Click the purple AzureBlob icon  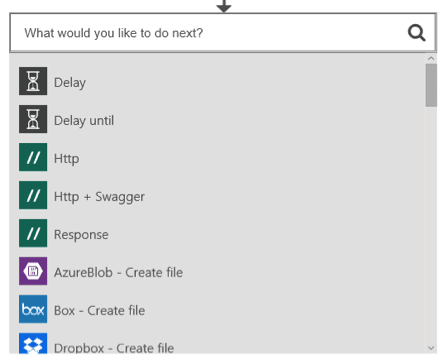coord(33,271)
